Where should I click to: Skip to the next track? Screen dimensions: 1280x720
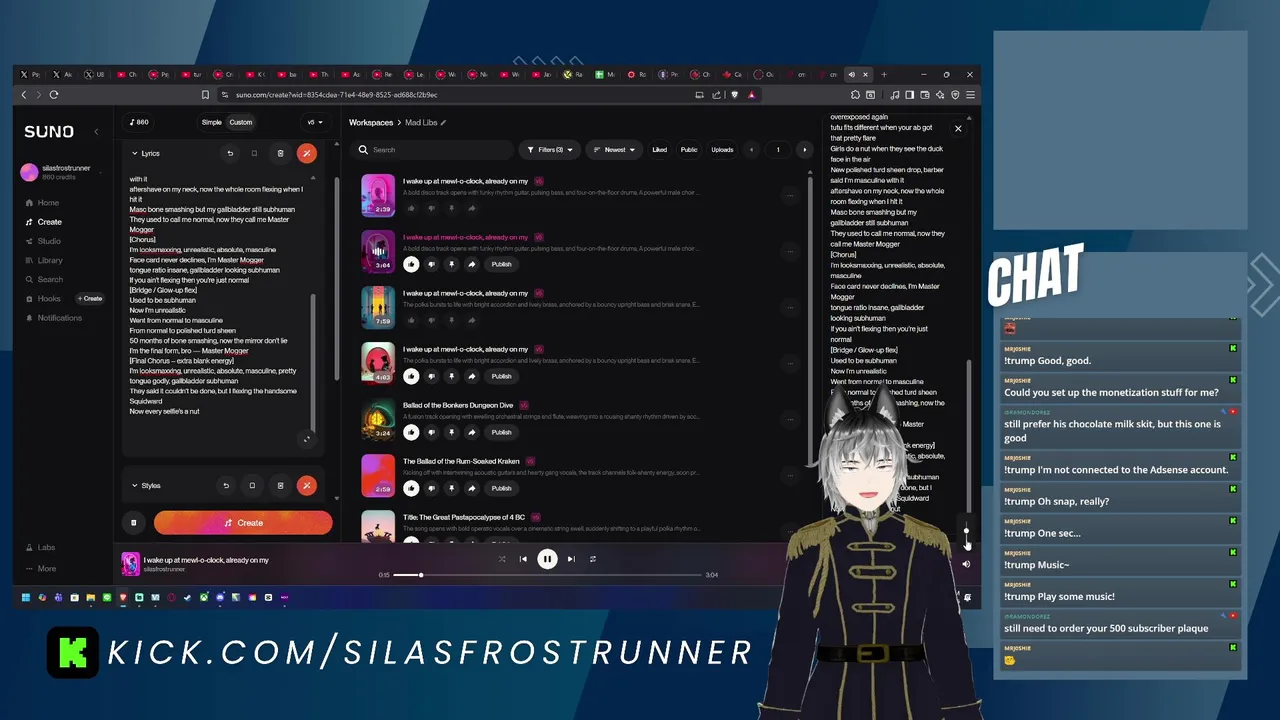point(571,559)
